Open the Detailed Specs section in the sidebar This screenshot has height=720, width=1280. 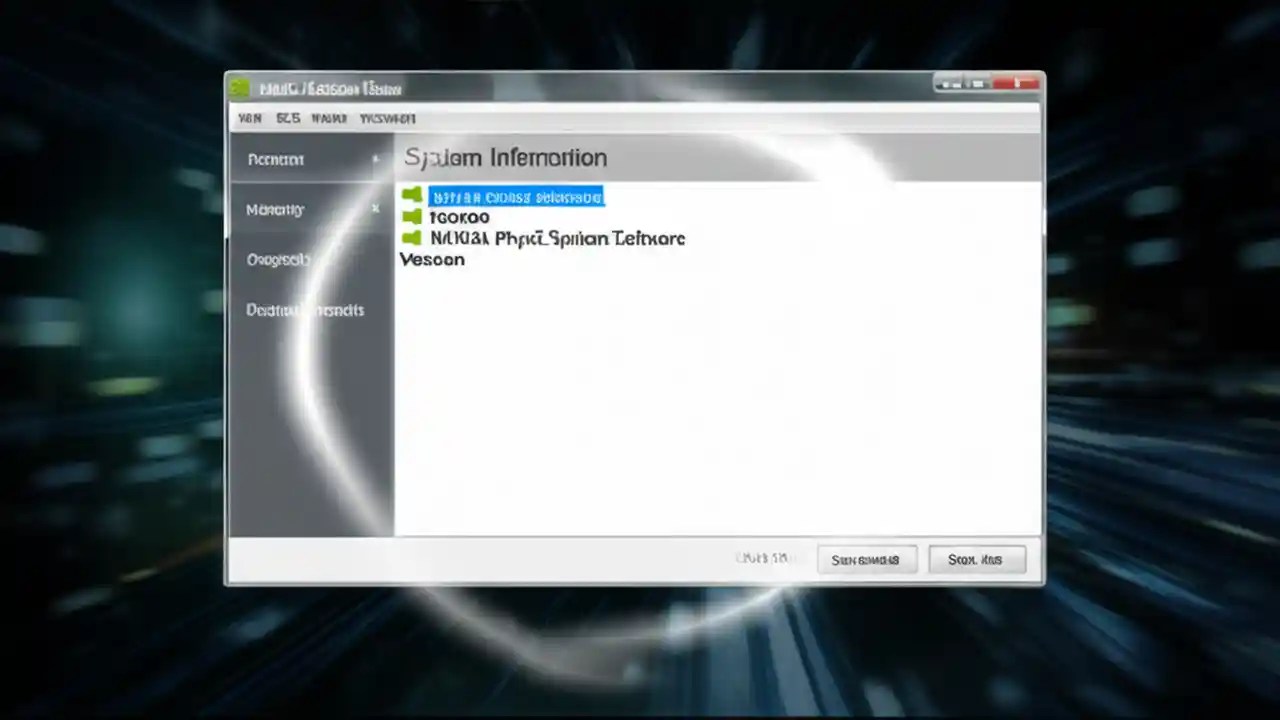coord(305,310)
